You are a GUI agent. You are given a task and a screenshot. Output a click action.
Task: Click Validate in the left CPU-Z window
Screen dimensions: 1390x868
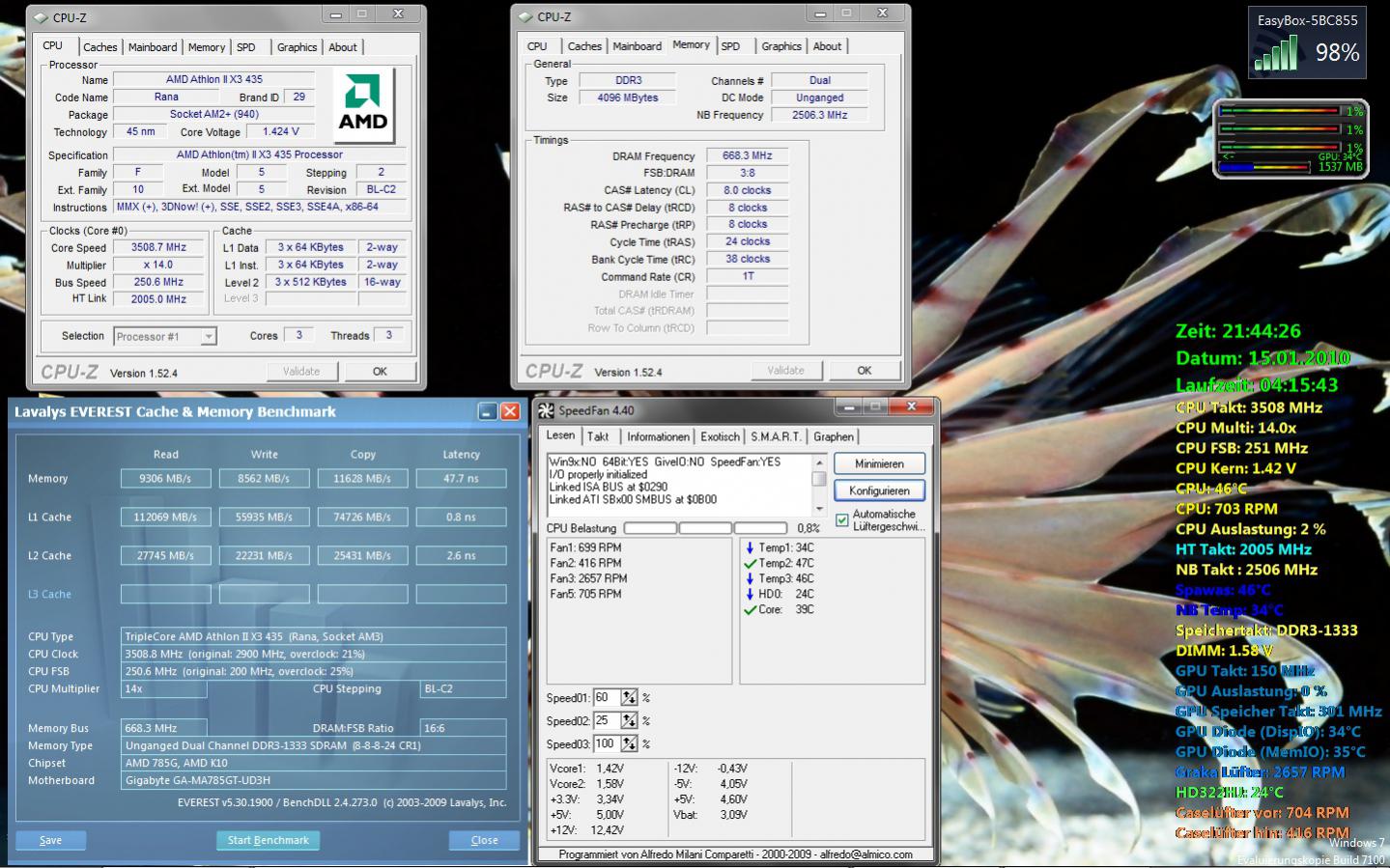(300, 372)
